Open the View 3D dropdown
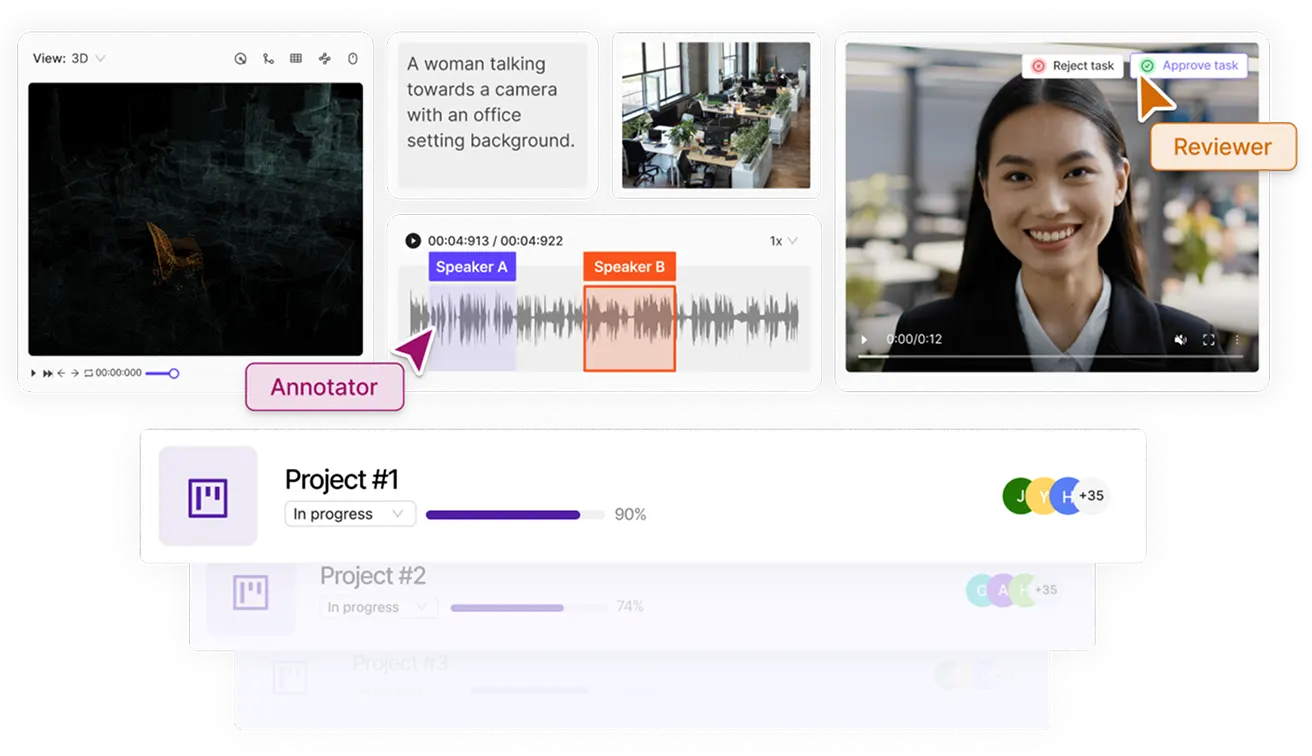1312x756 pixels. point(69,59)
